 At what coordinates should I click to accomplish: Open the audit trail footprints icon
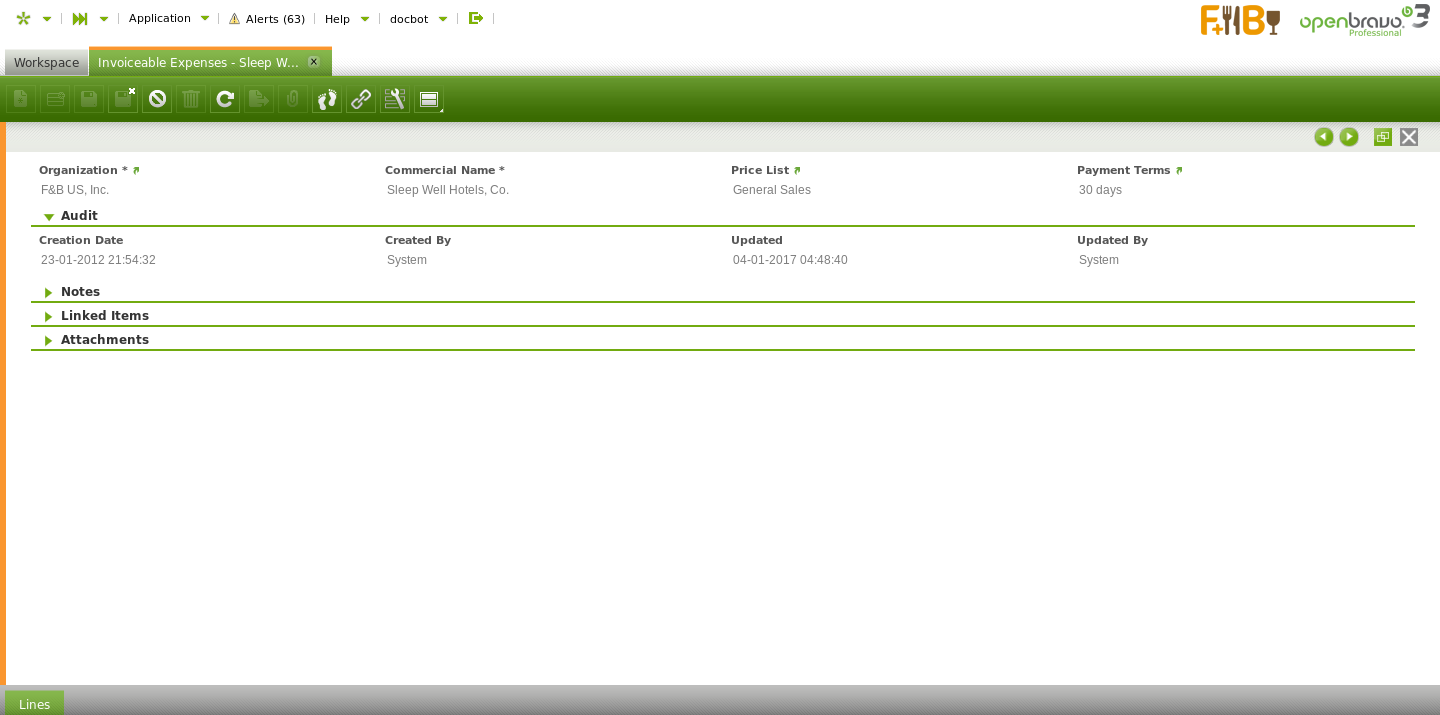(327, 99)
